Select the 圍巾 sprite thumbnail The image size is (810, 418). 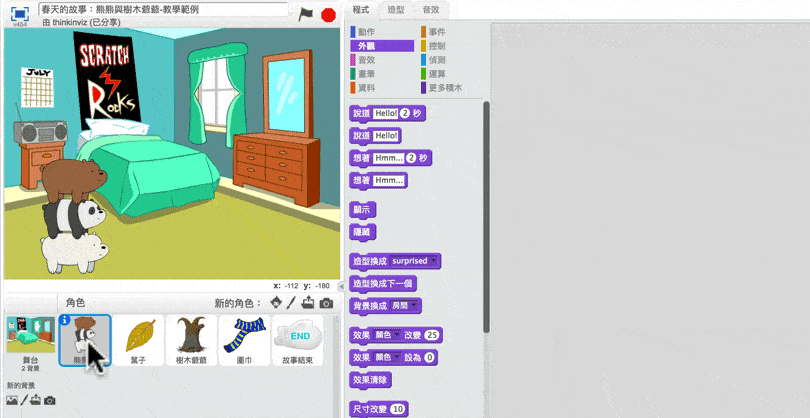[244, 340]
